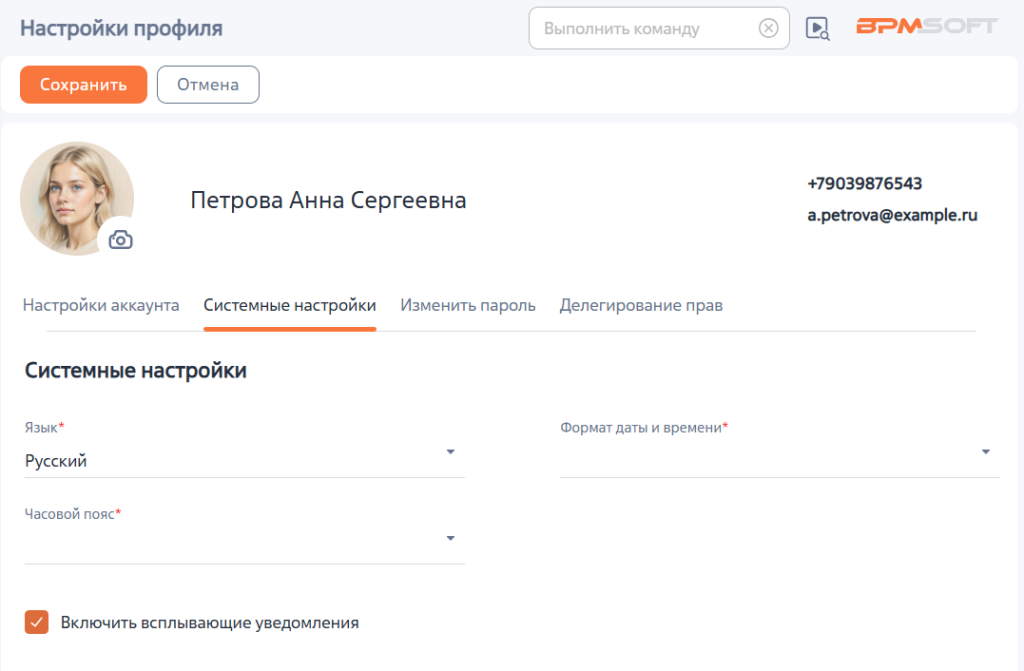
Task: Click the Русский language value
Action: pyautogui.click(x=56, y=461)
